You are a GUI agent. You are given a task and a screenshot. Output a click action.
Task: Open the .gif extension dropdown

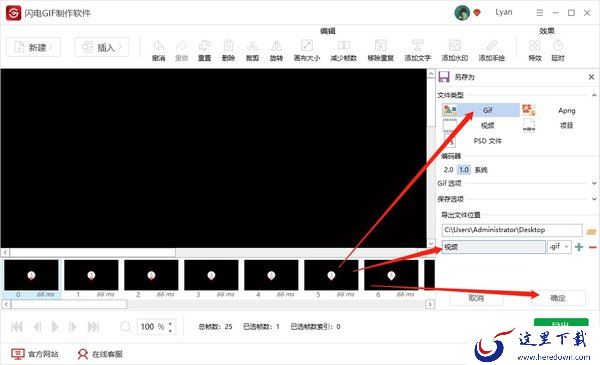click(559, 247)
